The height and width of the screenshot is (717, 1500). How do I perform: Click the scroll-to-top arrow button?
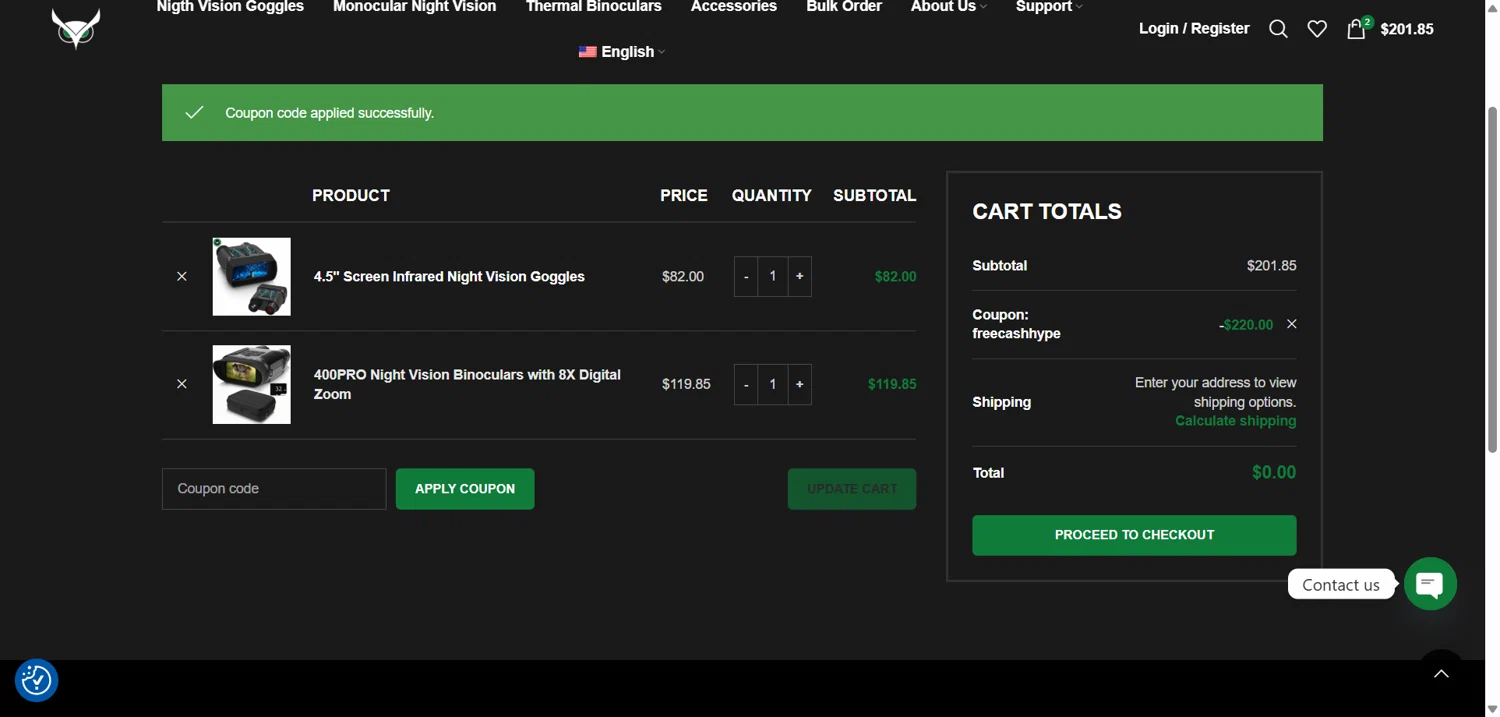click(1441, 674)
